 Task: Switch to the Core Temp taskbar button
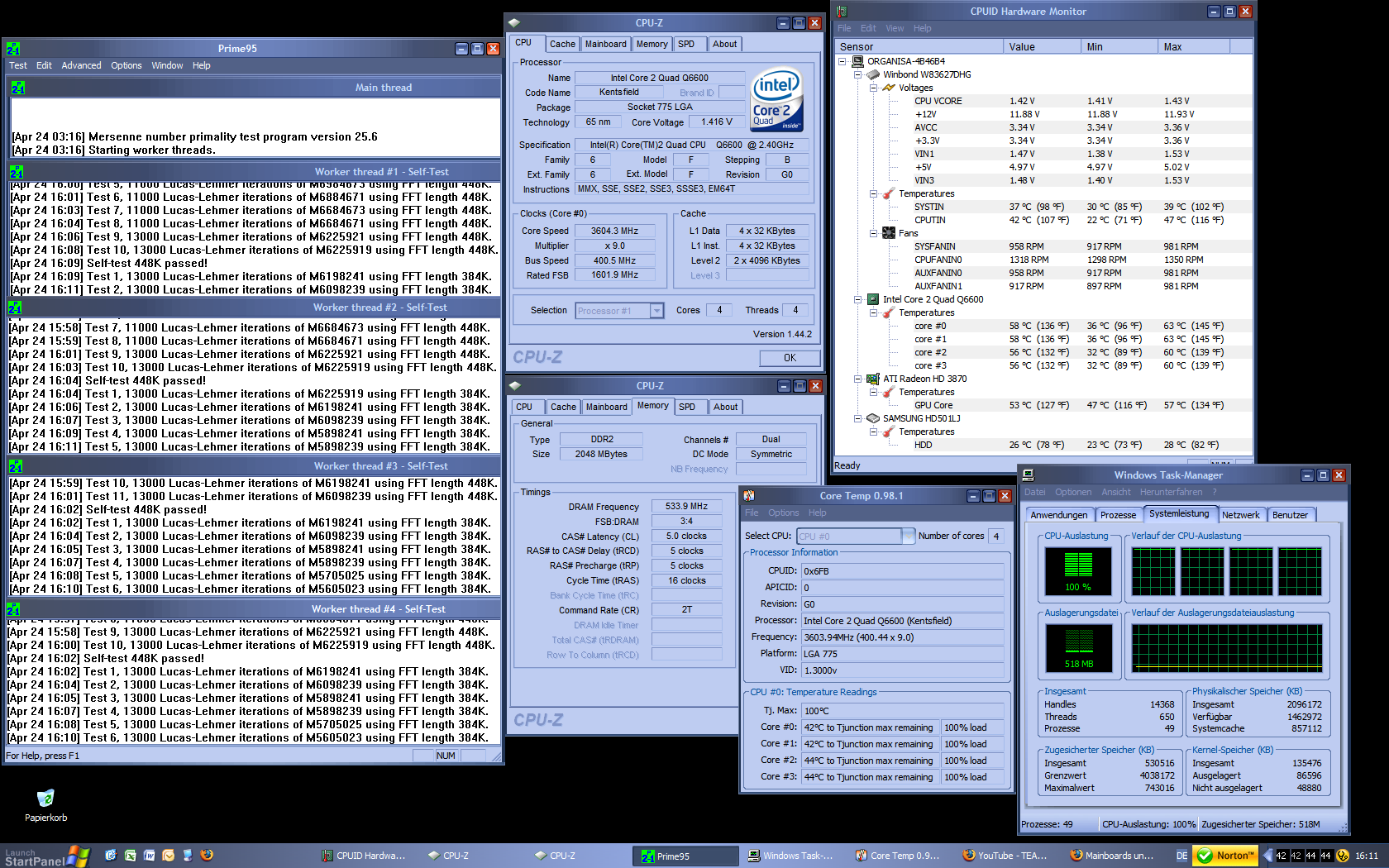pyautogui.click(x=898, y=856)
